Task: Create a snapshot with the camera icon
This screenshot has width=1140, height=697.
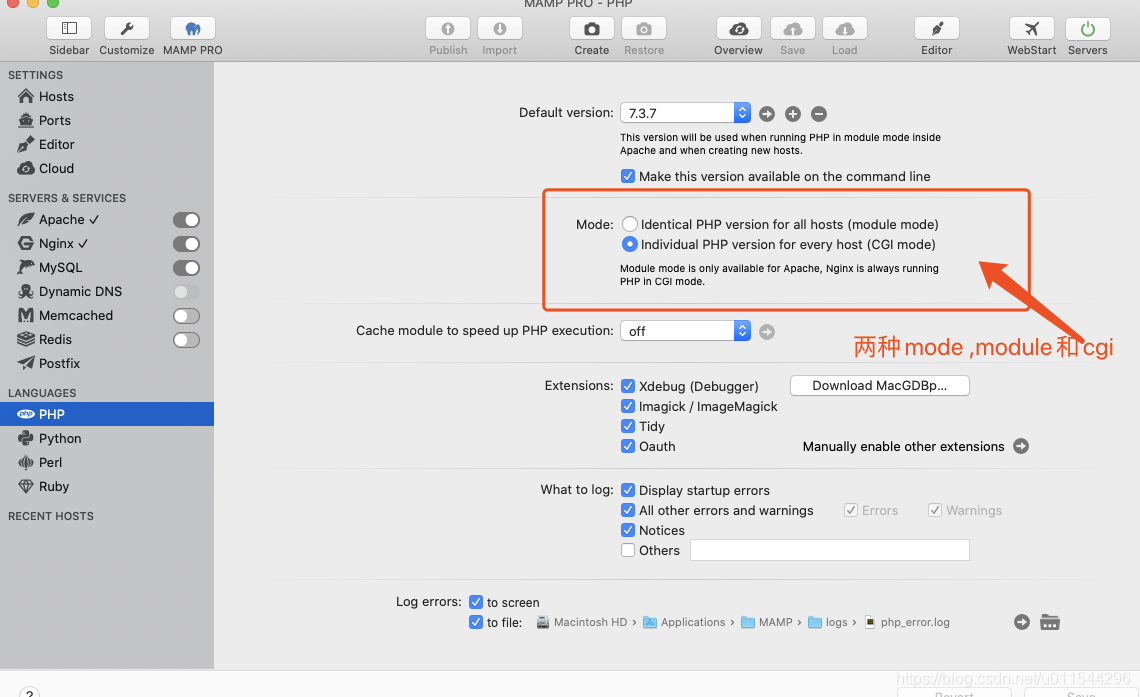Action: click(592, 28)
